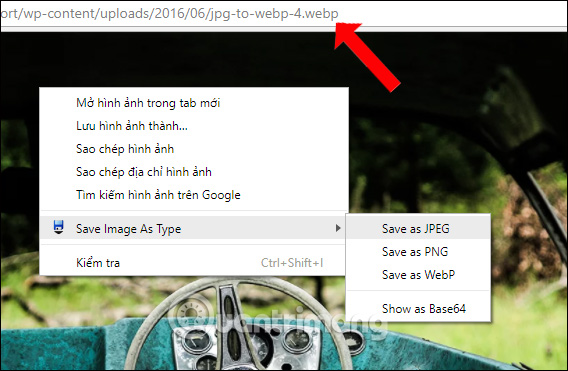The height and width of the screenshot is (371, 568).
Task: Open image in new tab (Mở hình ảnh trong tab mới)
Action: pyautogui.click(x=194, y=103)
